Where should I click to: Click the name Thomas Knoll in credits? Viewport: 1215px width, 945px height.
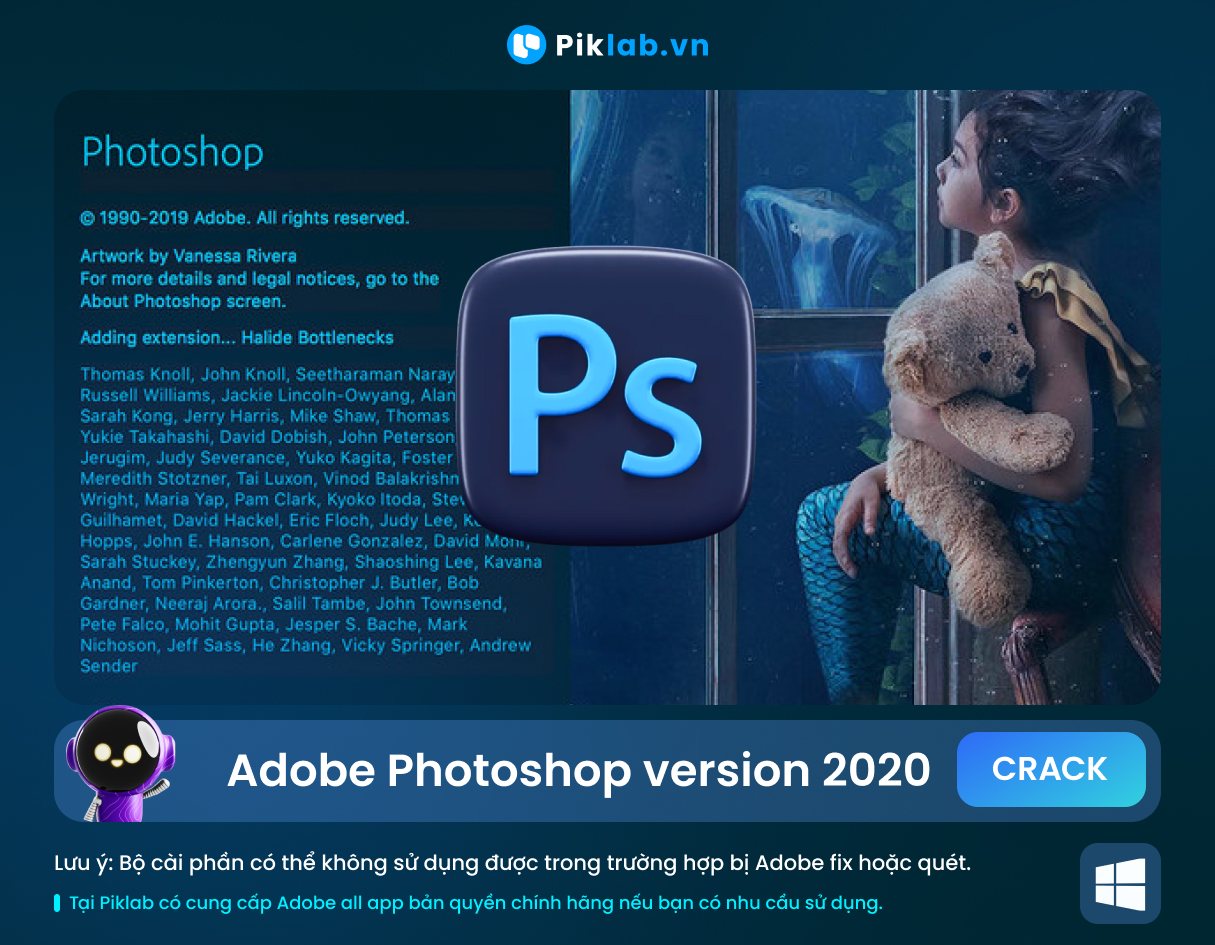pyautogui.click(x=136, y=374)
